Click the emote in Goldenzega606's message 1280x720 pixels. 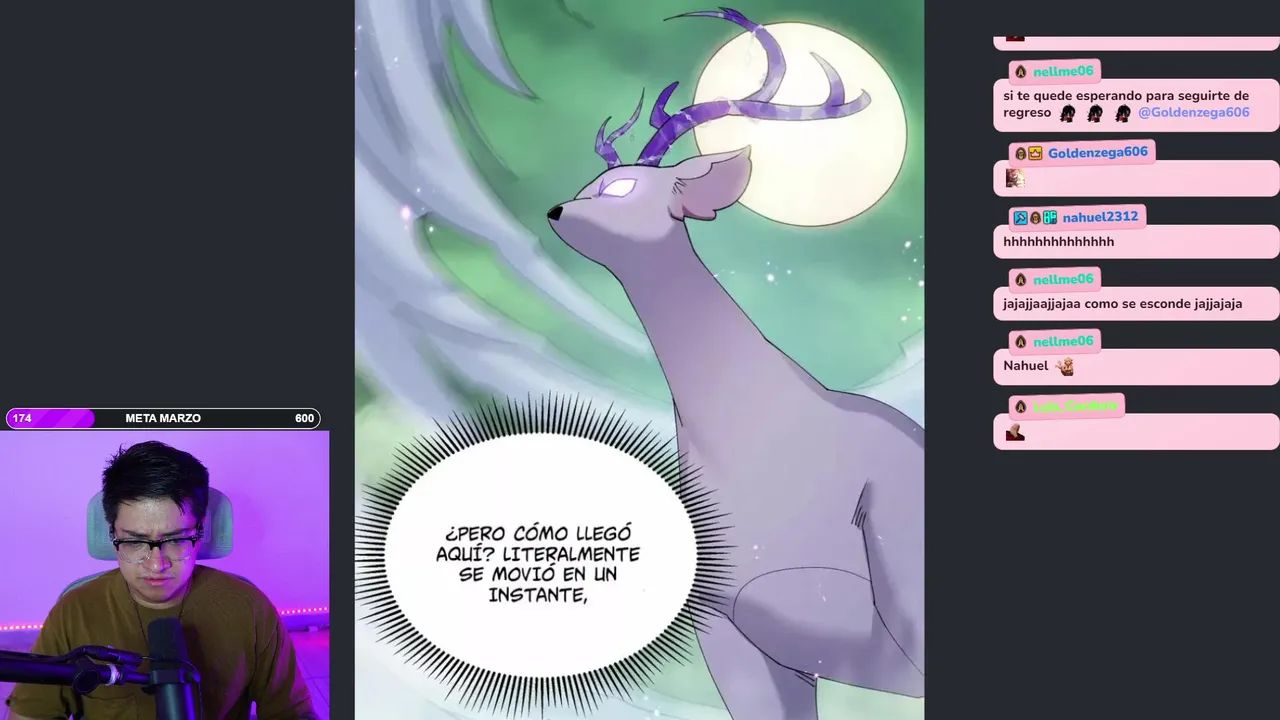[x=1015, y=179]
